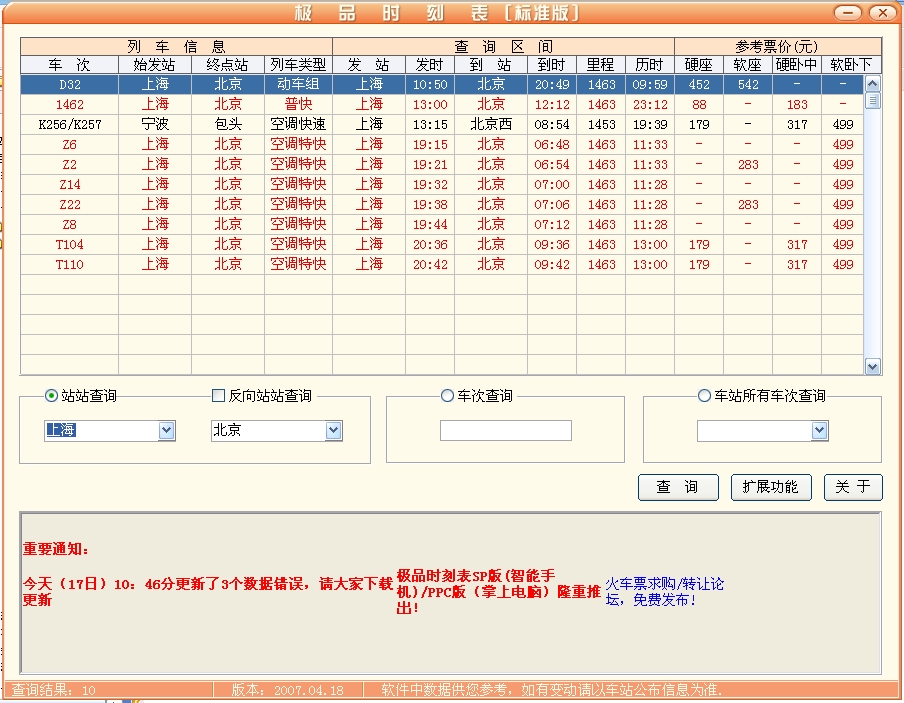The image size is (904, 703).
Task: Click the 542 soft seat price cell
Action: [x=748, y=84]
